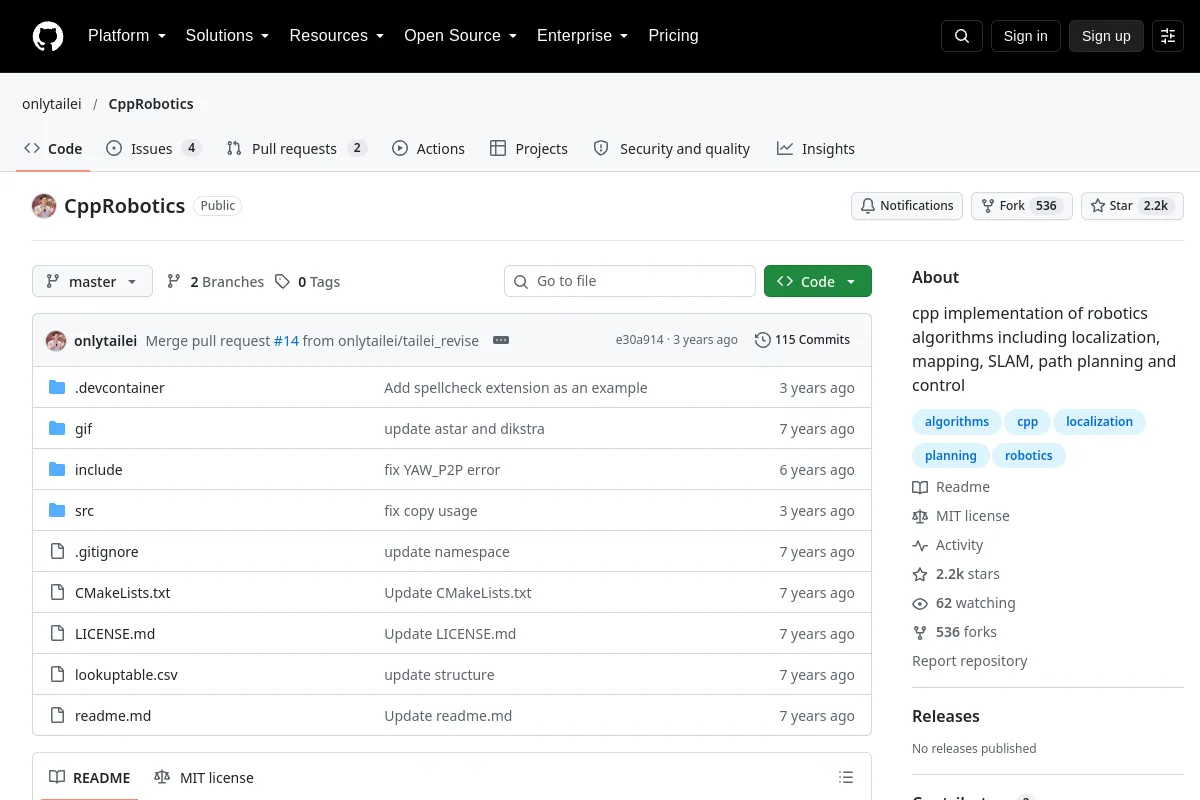This screenshot has height=800, width=1200.
Task: View 0 Tags link
Action: pos(307,282)
